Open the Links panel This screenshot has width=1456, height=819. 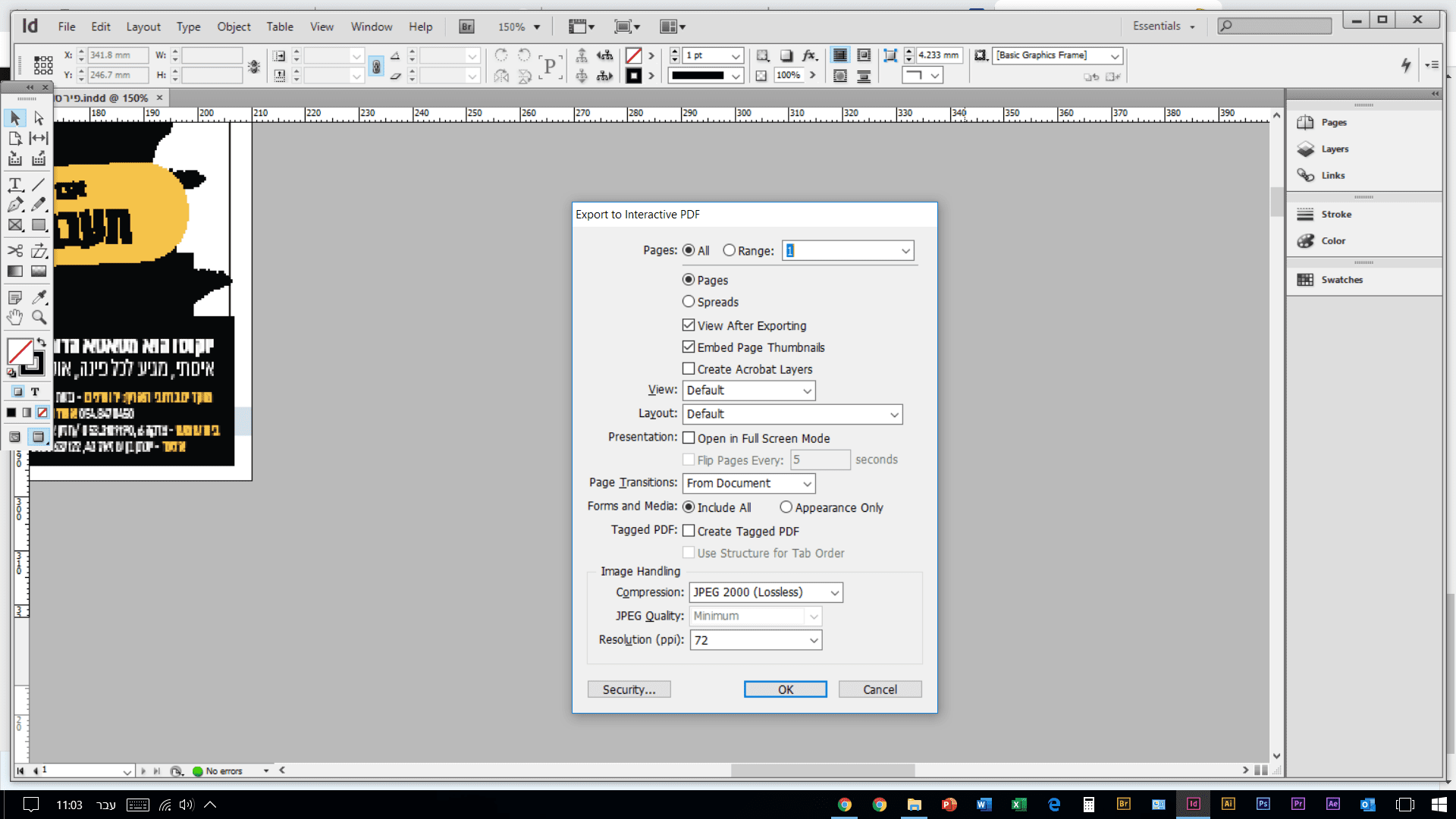click(1332, 175)
